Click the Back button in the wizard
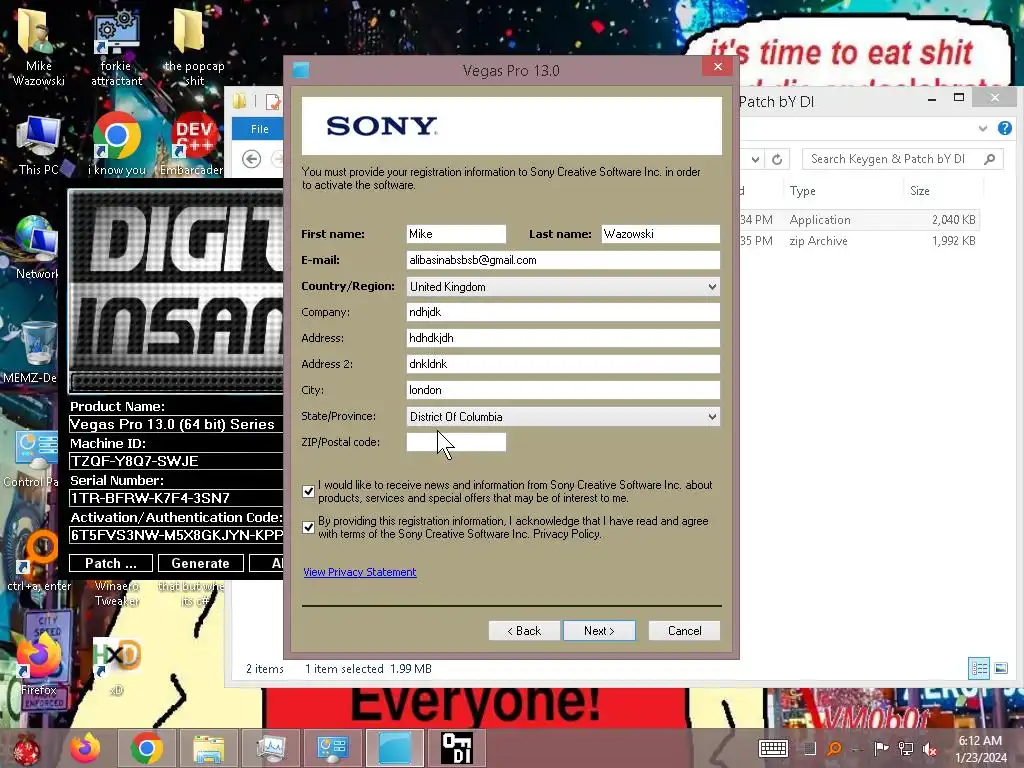 tap(524, 631)
